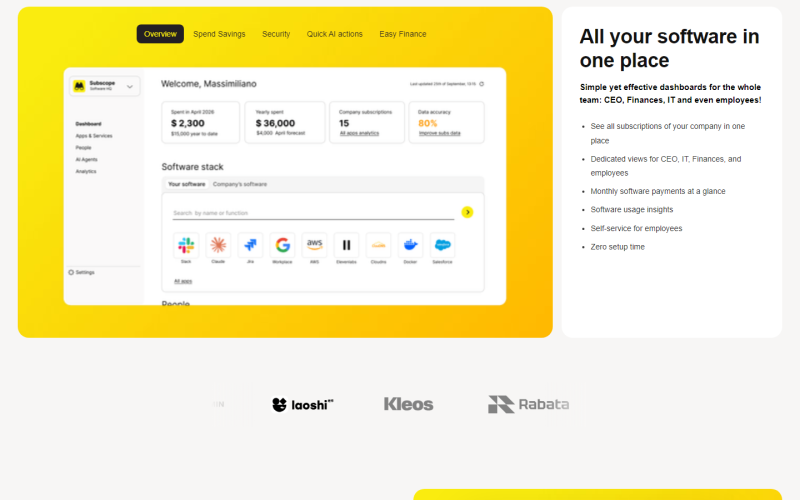The width and height of the screenshot is (800, 500).
Task: Click the All apps analytics link
Action: click(x=359, y=133)
